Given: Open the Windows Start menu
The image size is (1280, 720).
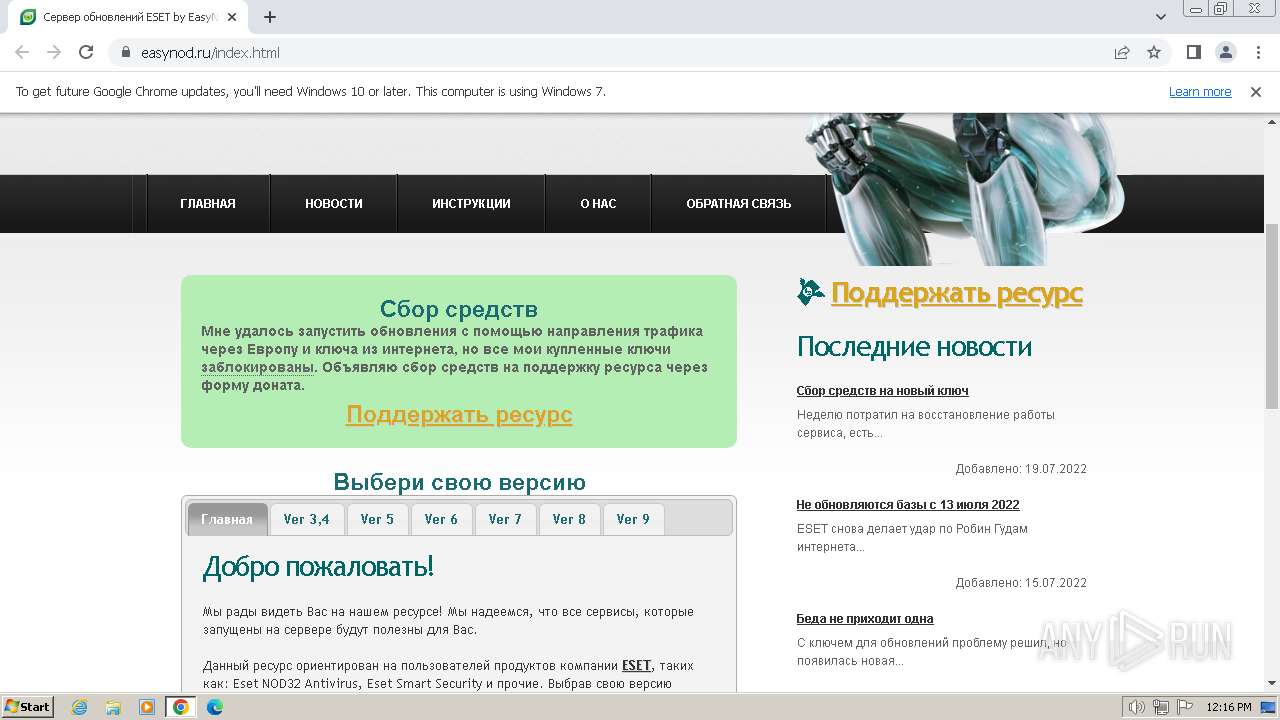Looking at the screenshot, I should click(x=28, y=707).
